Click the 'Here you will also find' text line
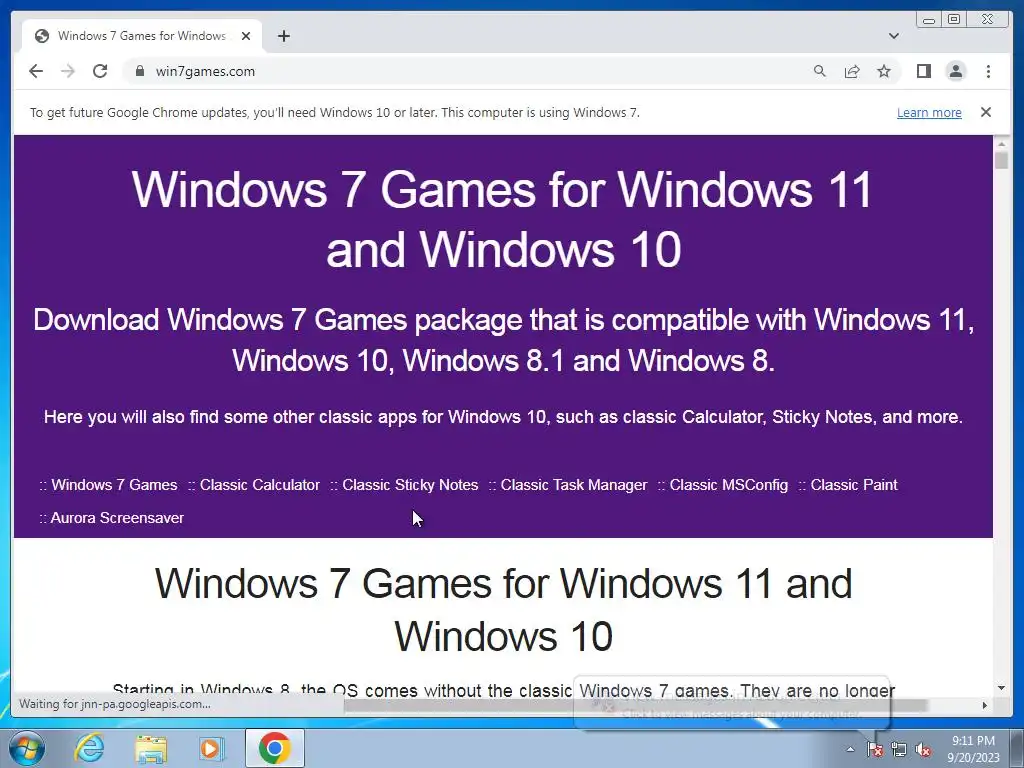Viewport: 1024px width, 768px height. pos(503,417)
